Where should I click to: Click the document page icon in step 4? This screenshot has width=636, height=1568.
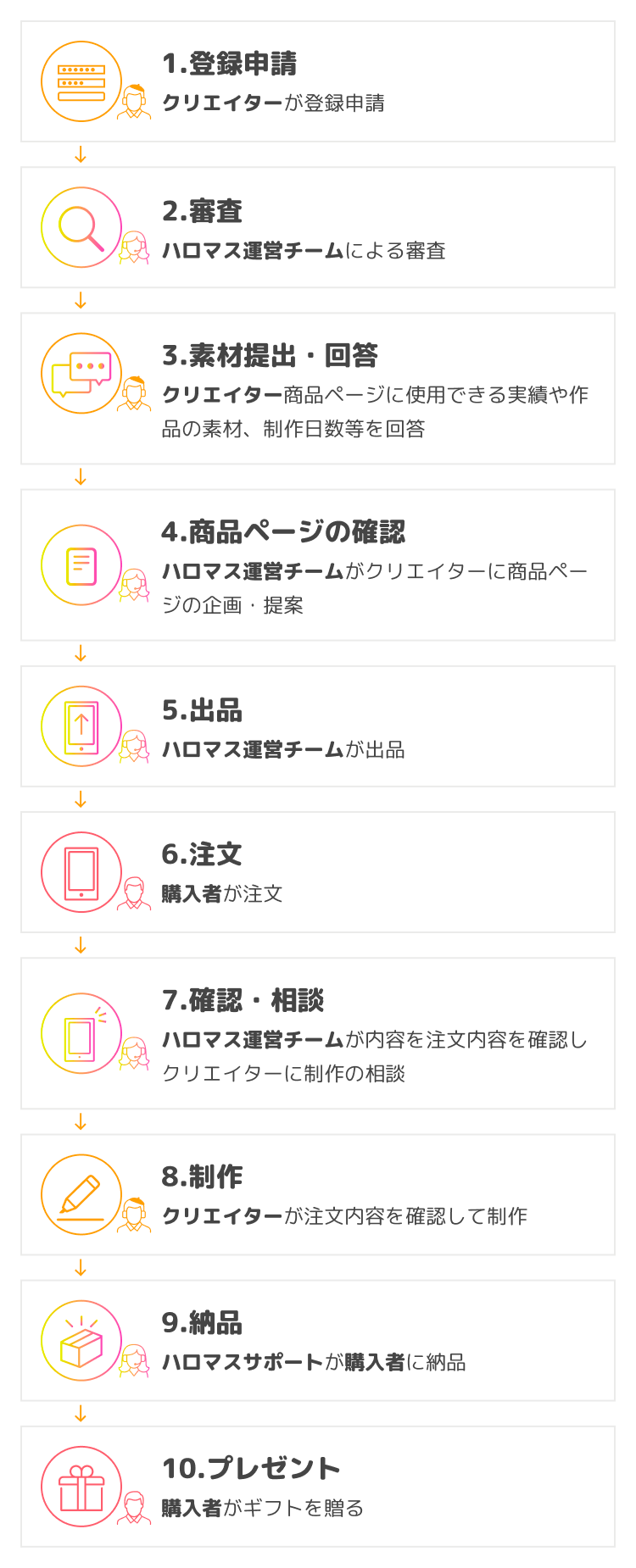[x=81, y=565]
